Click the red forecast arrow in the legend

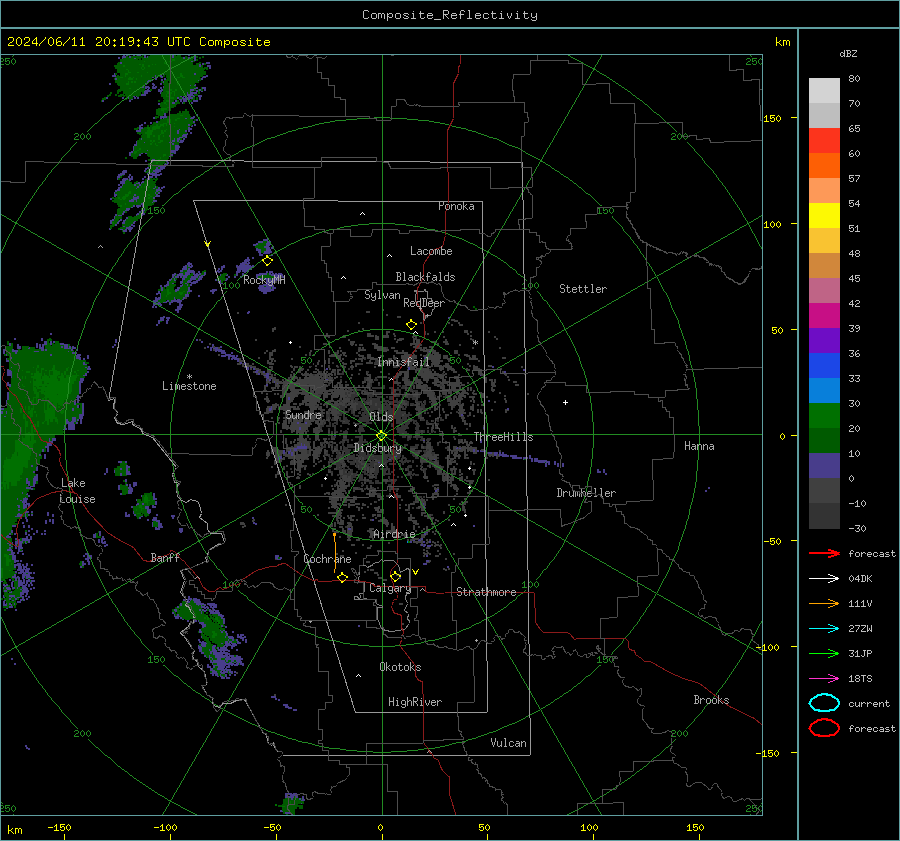coord(824,553)
